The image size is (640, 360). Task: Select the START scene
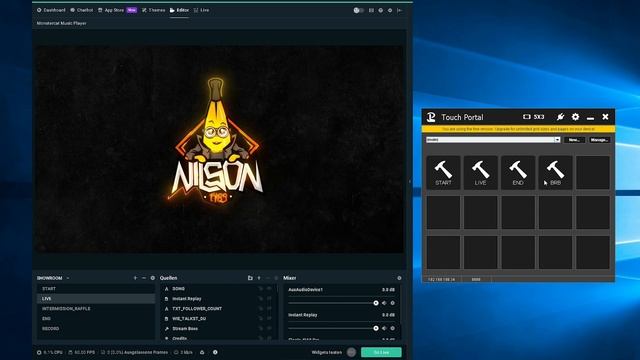pos(96,289)
